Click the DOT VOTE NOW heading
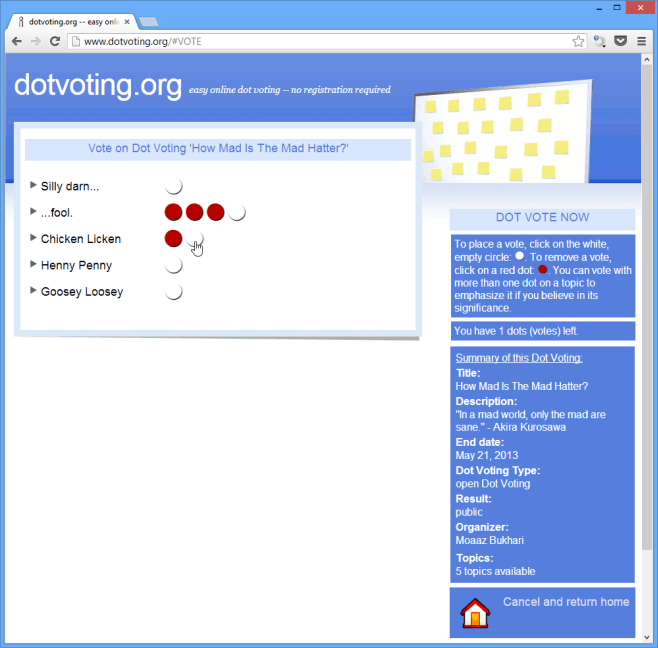658x648 pixels. tap(543, 217)
